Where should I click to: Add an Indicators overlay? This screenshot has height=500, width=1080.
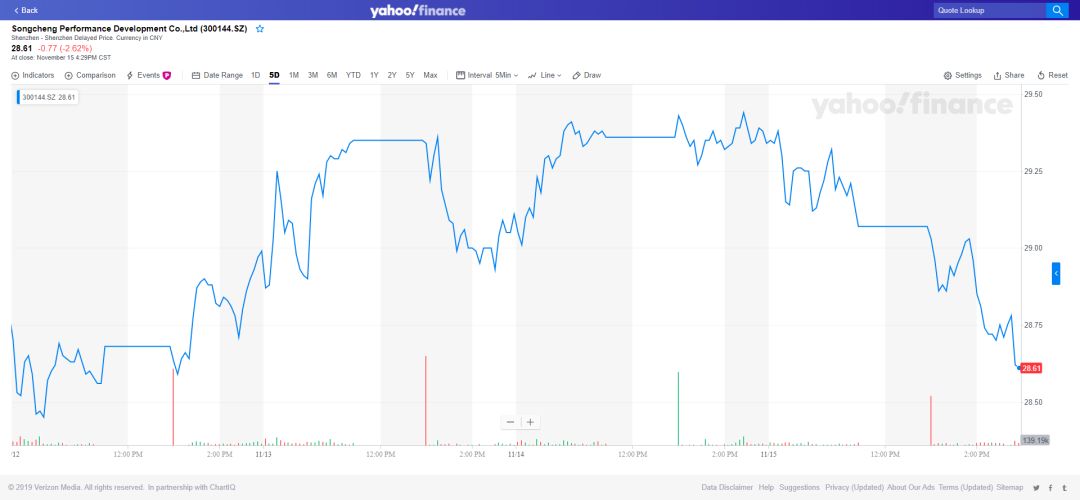[x=33, y=75]
